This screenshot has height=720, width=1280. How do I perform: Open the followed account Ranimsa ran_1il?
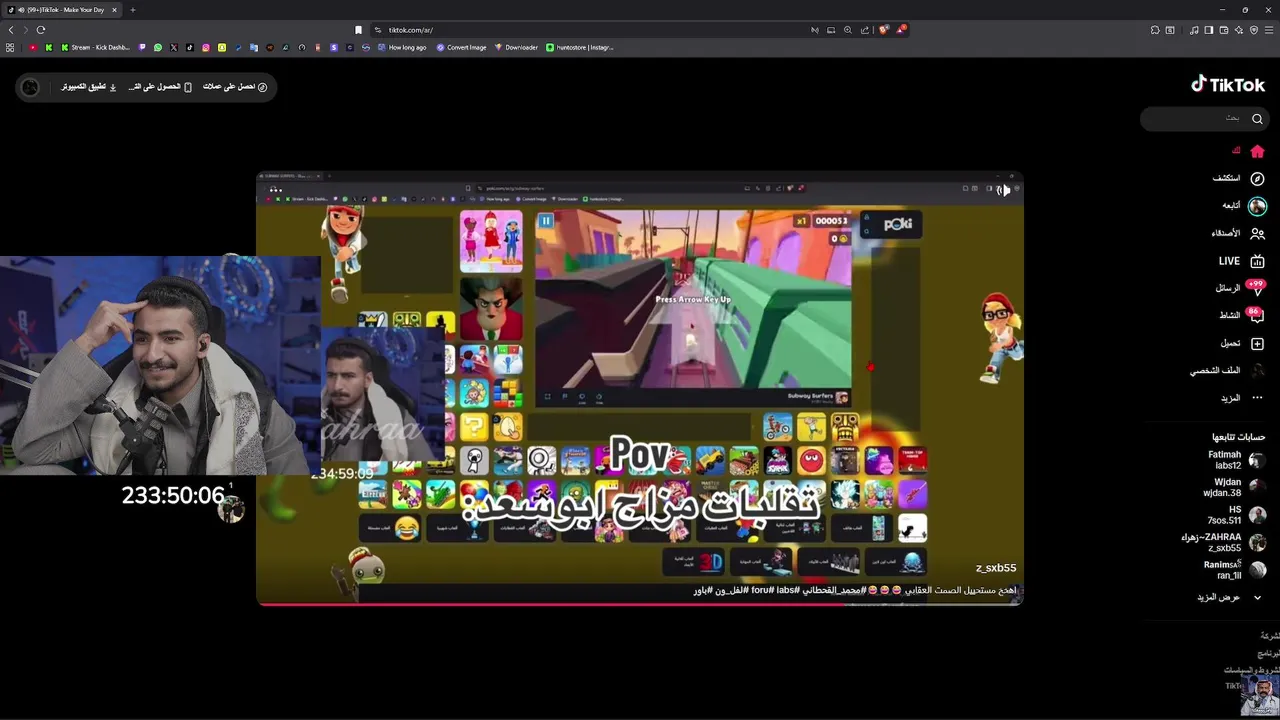pyautogui.click(x=1235, y=570)
